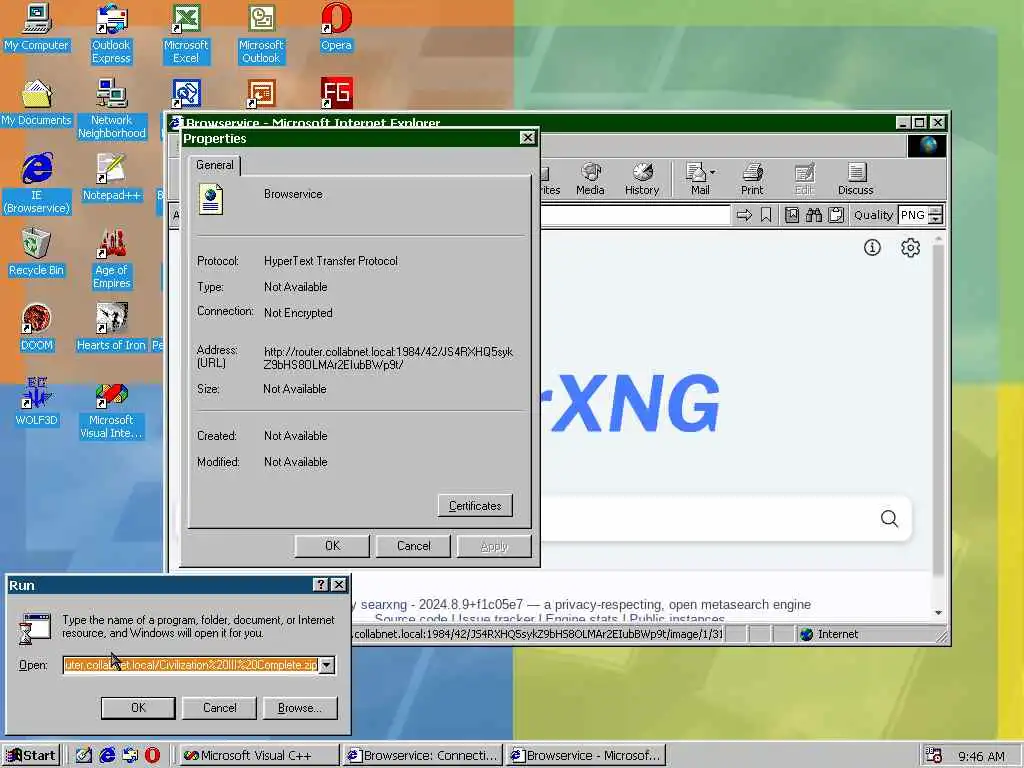Close the Properties dialog with the X
This screenshot has width=1024, height=768.
[527, 138]
